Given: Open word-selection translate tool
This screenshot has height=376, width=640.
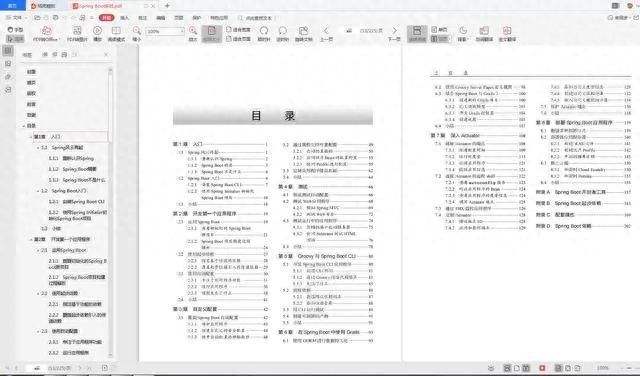Looking at the screenshot, I should point(484,34).
